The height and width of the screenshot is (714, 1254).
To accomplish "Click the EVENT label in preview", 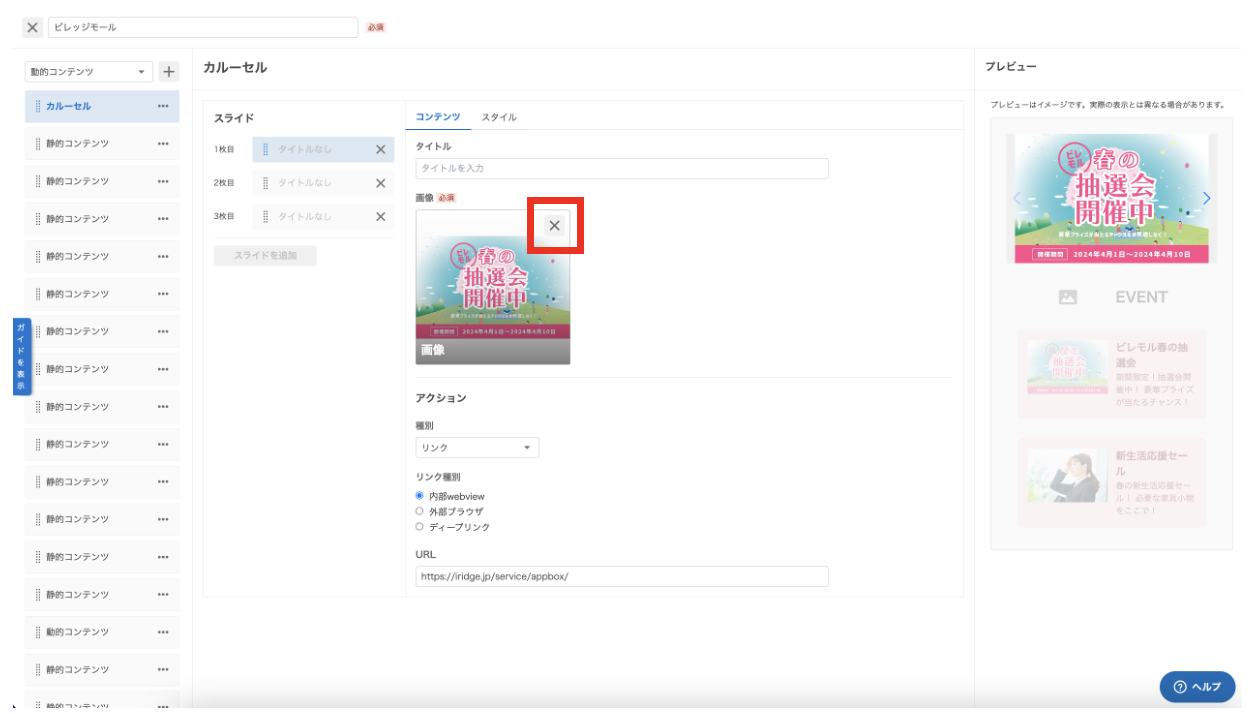I will click(1141, 297).
